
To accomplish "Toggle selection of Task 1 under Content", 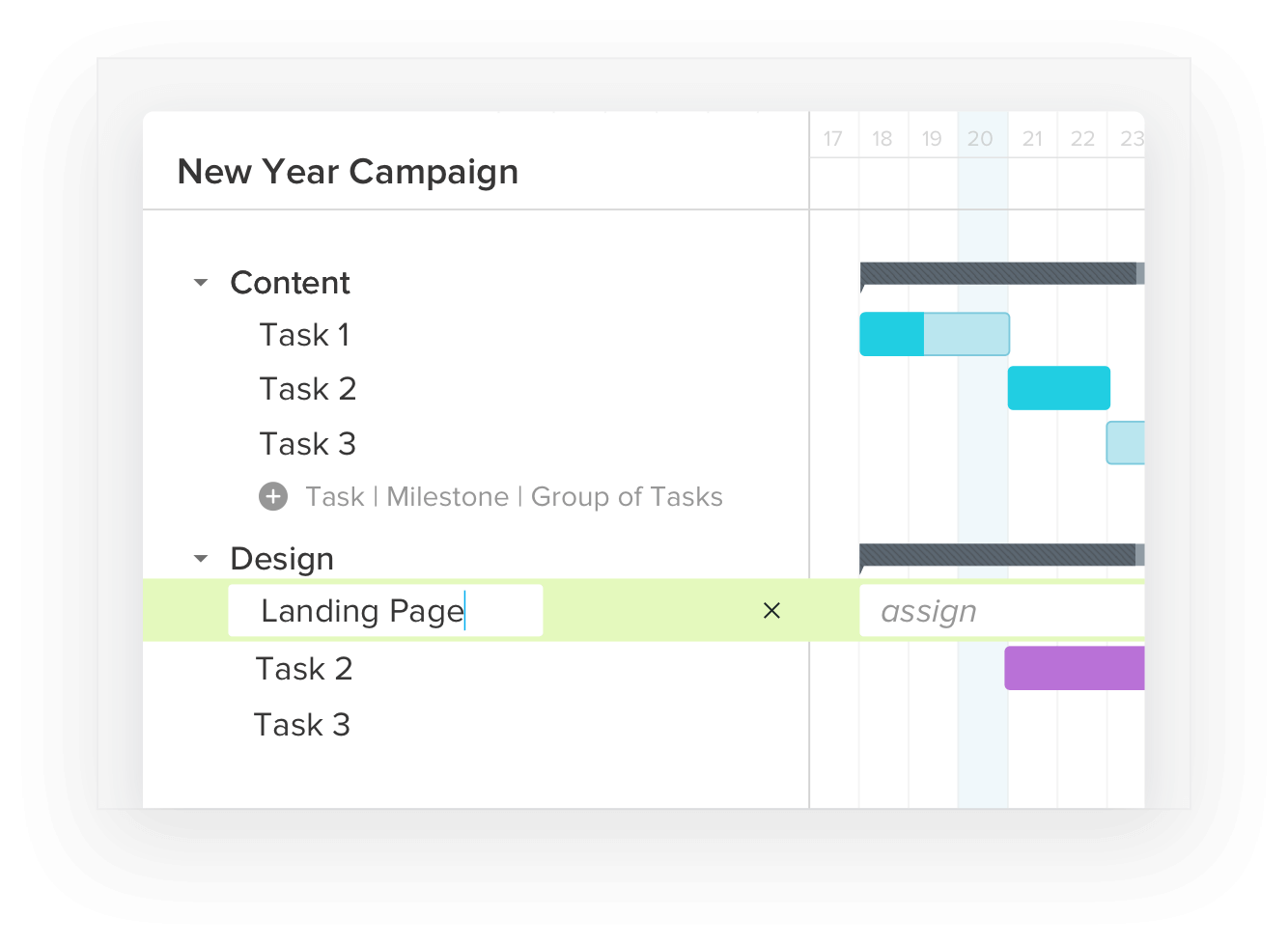I will [x=304, y=334].
